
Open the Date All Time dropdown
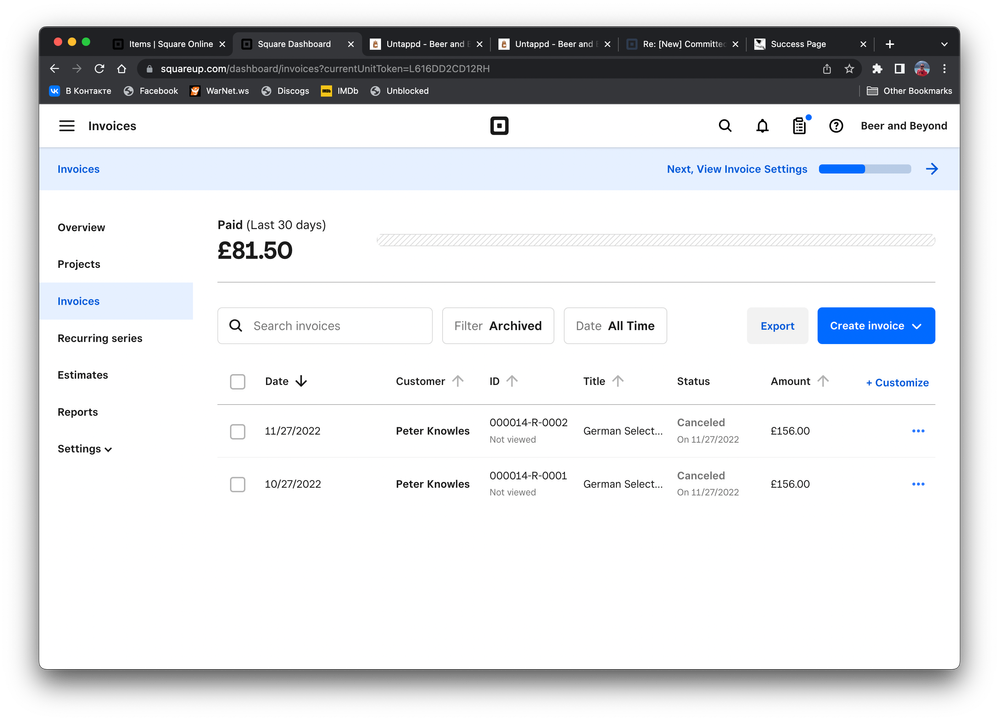click(x=615, y=326)
